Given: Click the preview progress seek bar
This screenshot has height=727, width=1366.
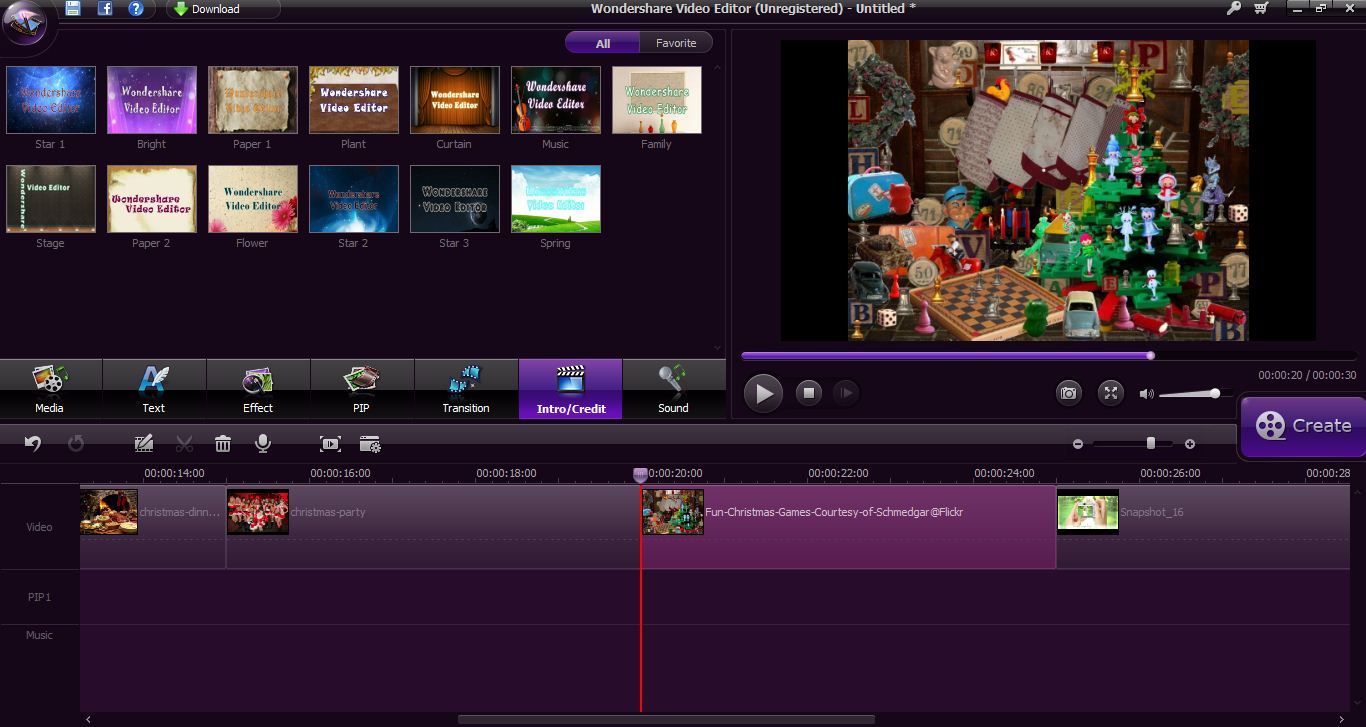Looking at the screenshot, I should click(1048, 355).
